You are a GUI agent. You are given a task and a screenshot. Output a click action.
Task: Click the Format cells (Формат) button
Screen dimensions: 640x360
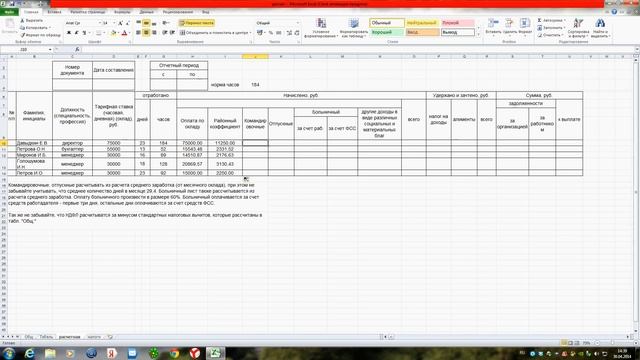coord(525,27)
